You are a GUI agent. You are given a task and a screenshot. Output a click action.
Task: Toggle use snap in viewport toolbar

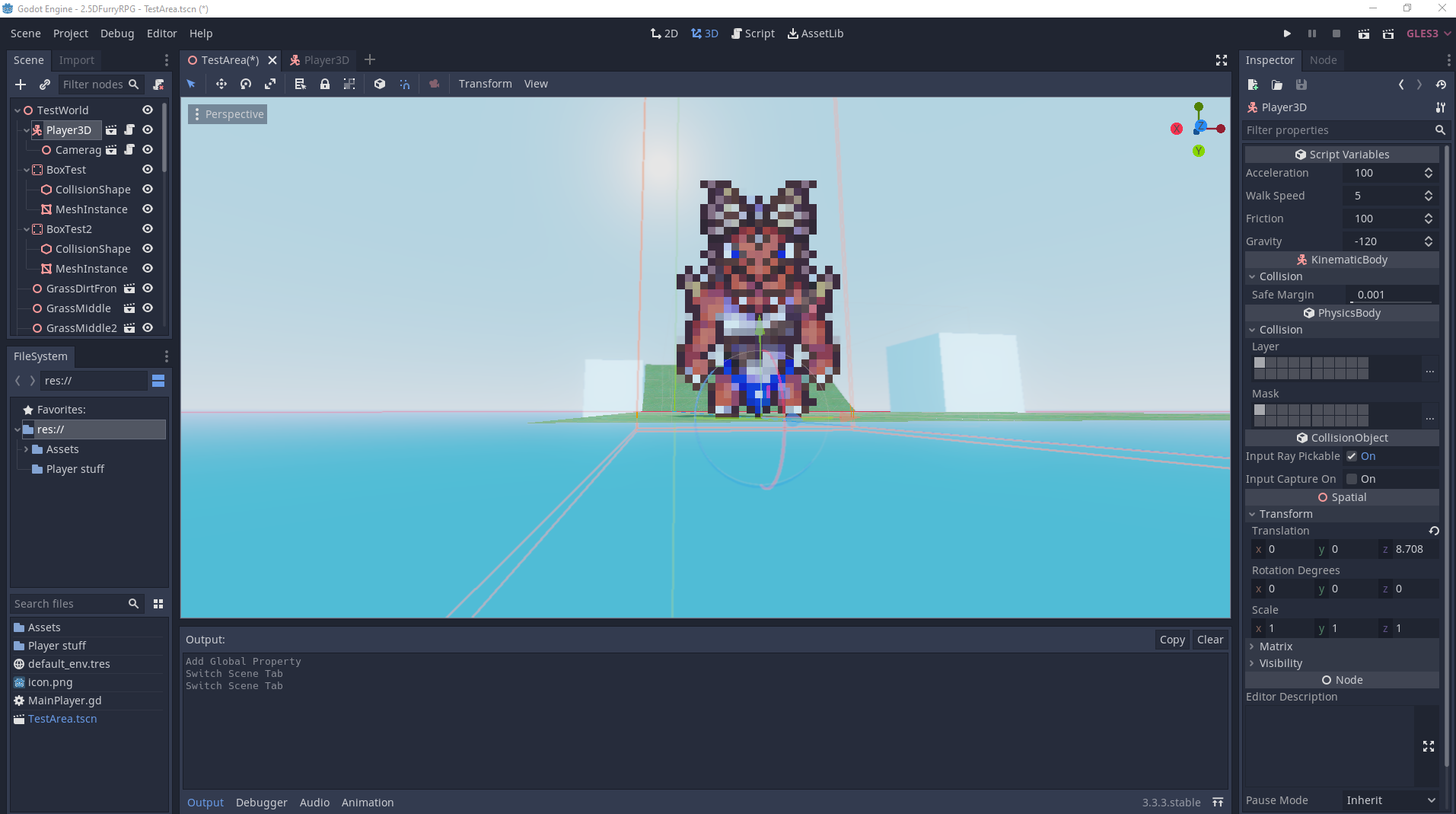[x=404, y=84]
